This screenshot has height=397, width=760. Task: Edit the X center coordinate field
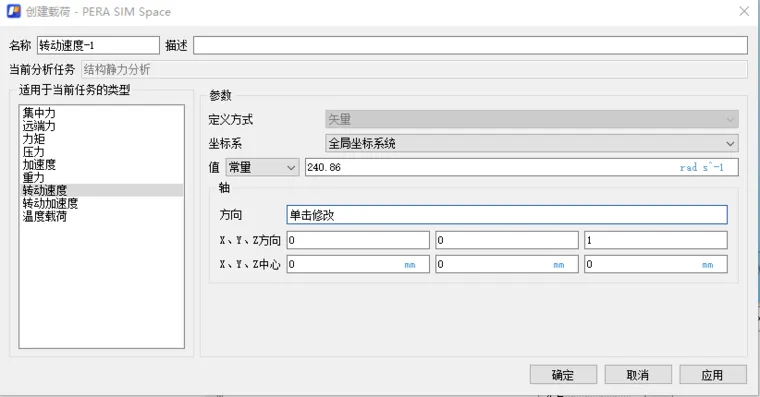pos(358,265)
